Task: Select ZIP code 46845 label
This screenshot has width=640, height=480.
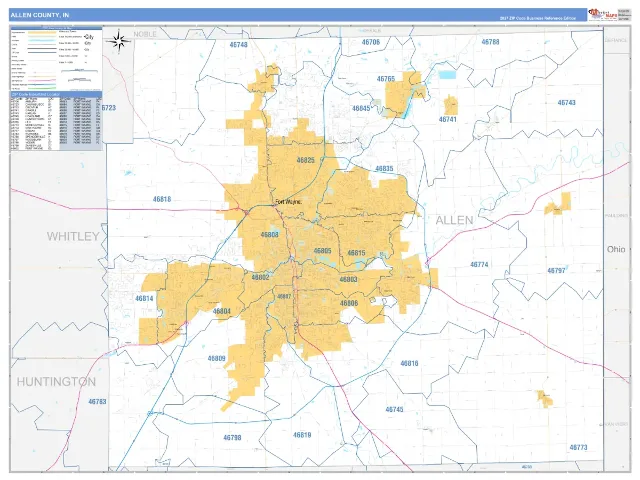Action: tap(361, 109)
